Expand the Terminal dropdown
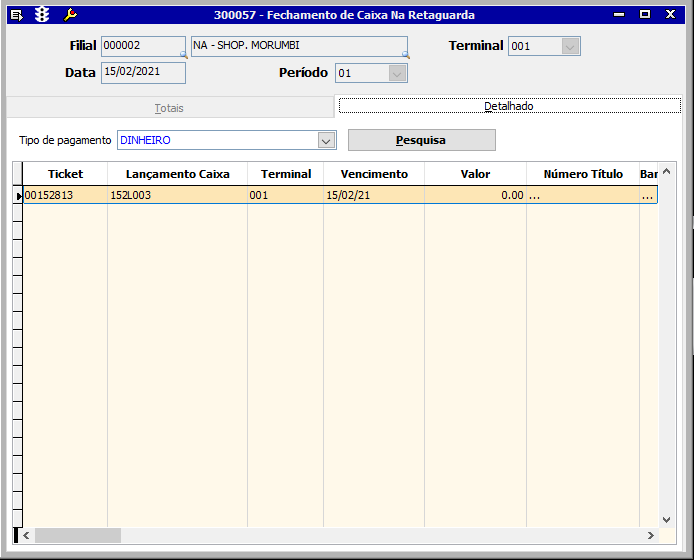The width and height of the screenshot is (694, 560). [x=570, y=46]
